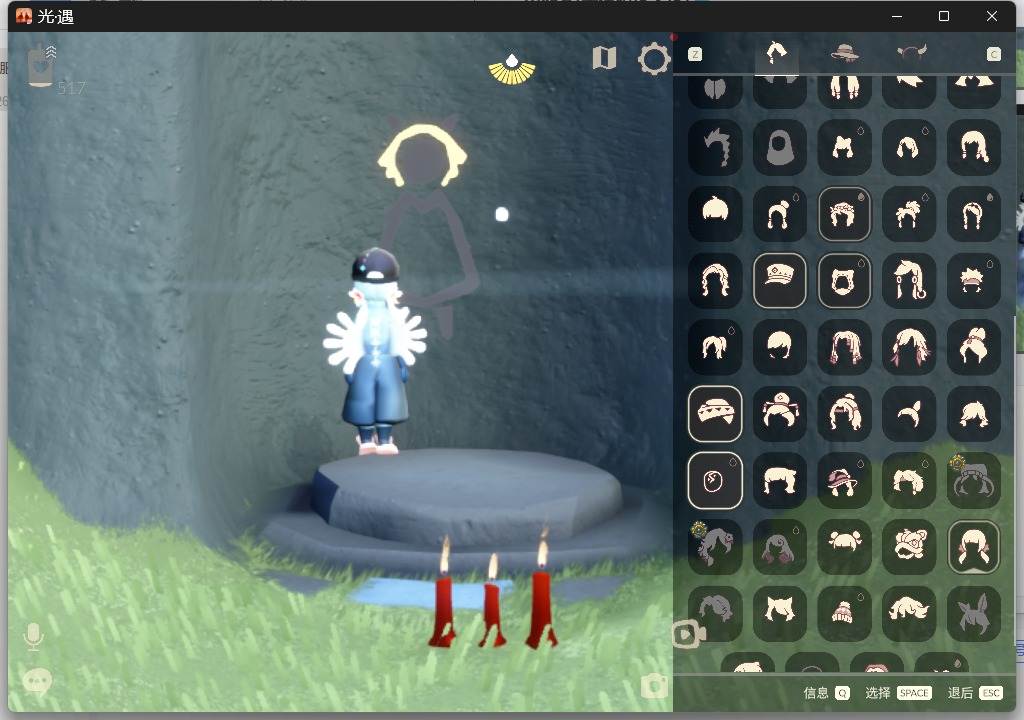
Task: Select spiky hair with headband
Action: click(974, 280)
